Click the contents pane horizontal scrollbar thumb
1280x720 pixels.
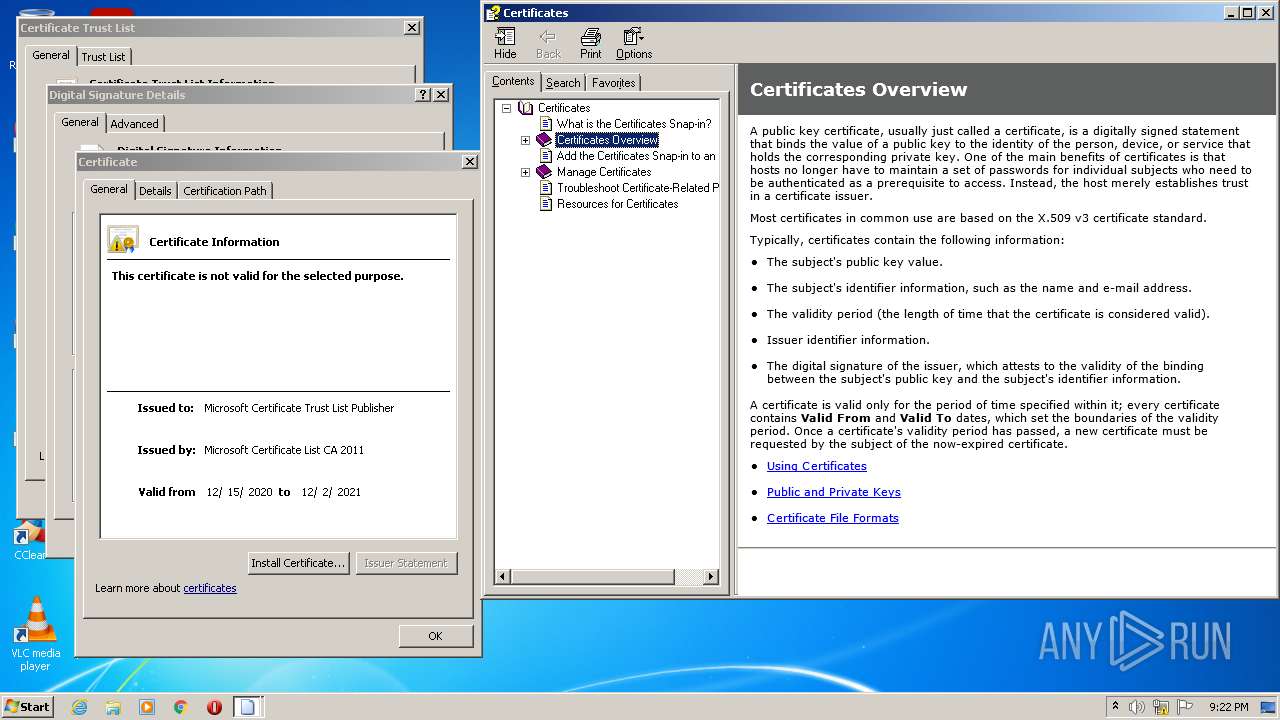pos(592,577)
